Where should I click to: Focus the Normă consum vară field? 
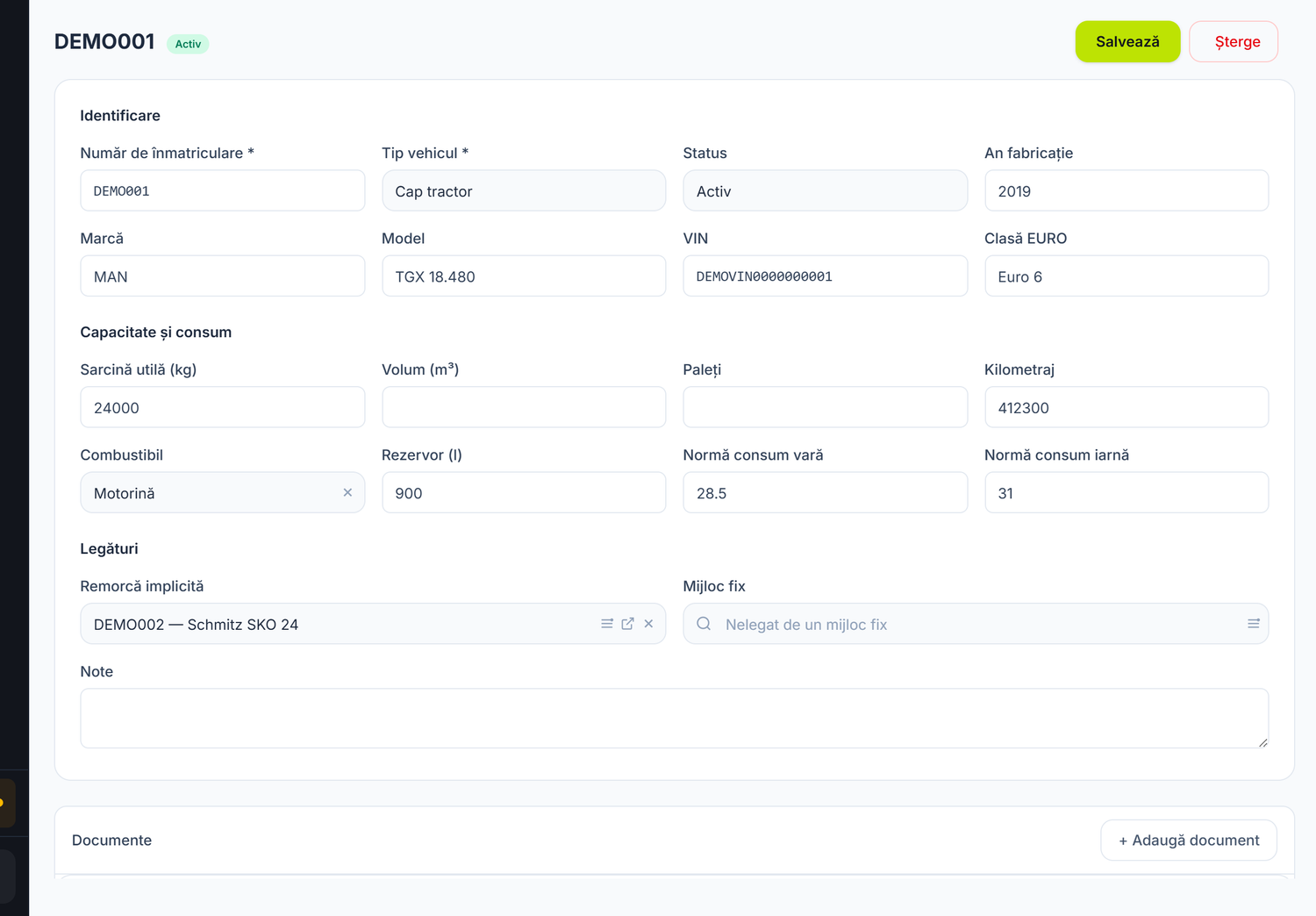(825, 492)
